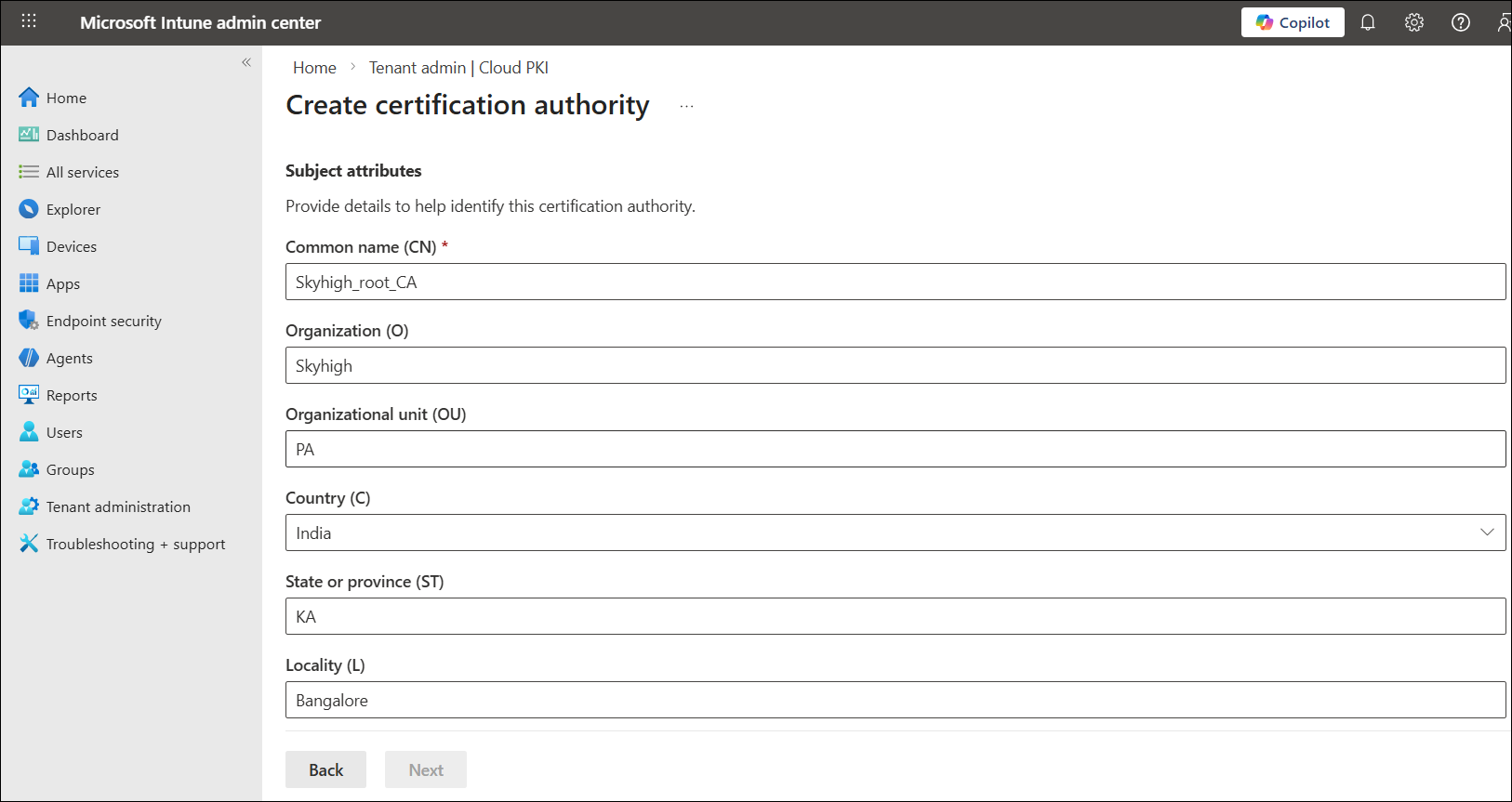Screen dimensions: 1512x802
Task: Select Reports in the navigation menu
Action: (72, 395)
